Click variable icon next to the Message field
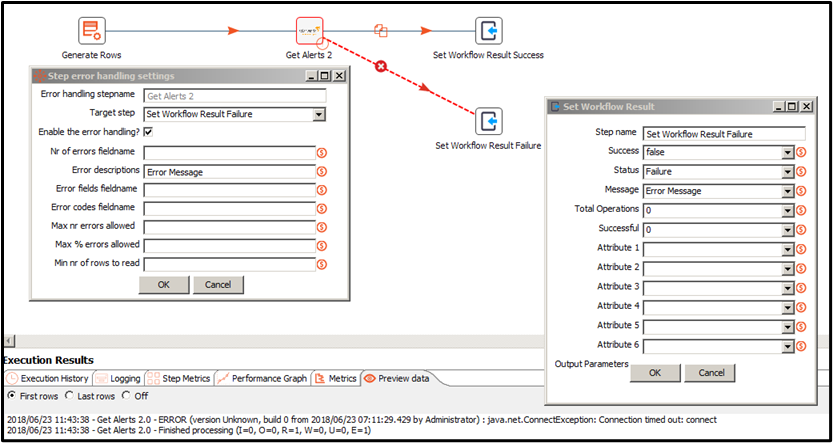Screen dimensions: 833x443 [802, 190]
